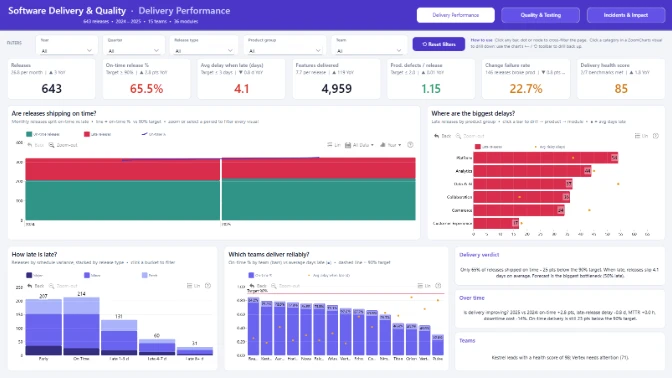Open help icon in releases on-time chart
Screen dimensions: 672x378
(x=410, y=145)
